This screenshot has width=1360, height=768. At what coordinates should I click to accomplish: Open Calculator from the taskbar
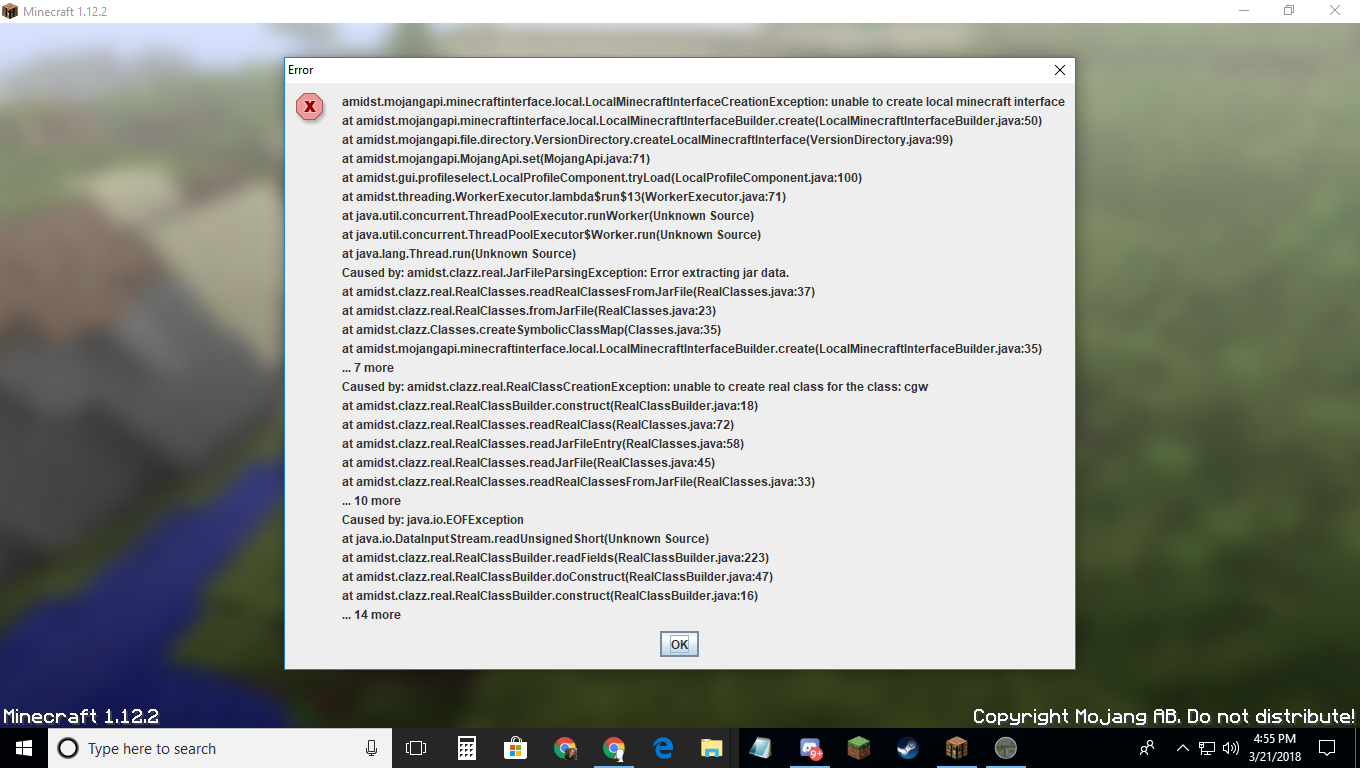466,747
